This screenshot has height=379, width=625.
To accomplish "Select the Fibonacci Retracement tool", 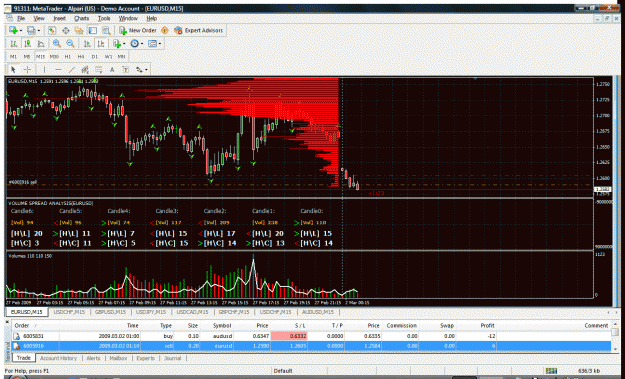I will click(98, 70).
